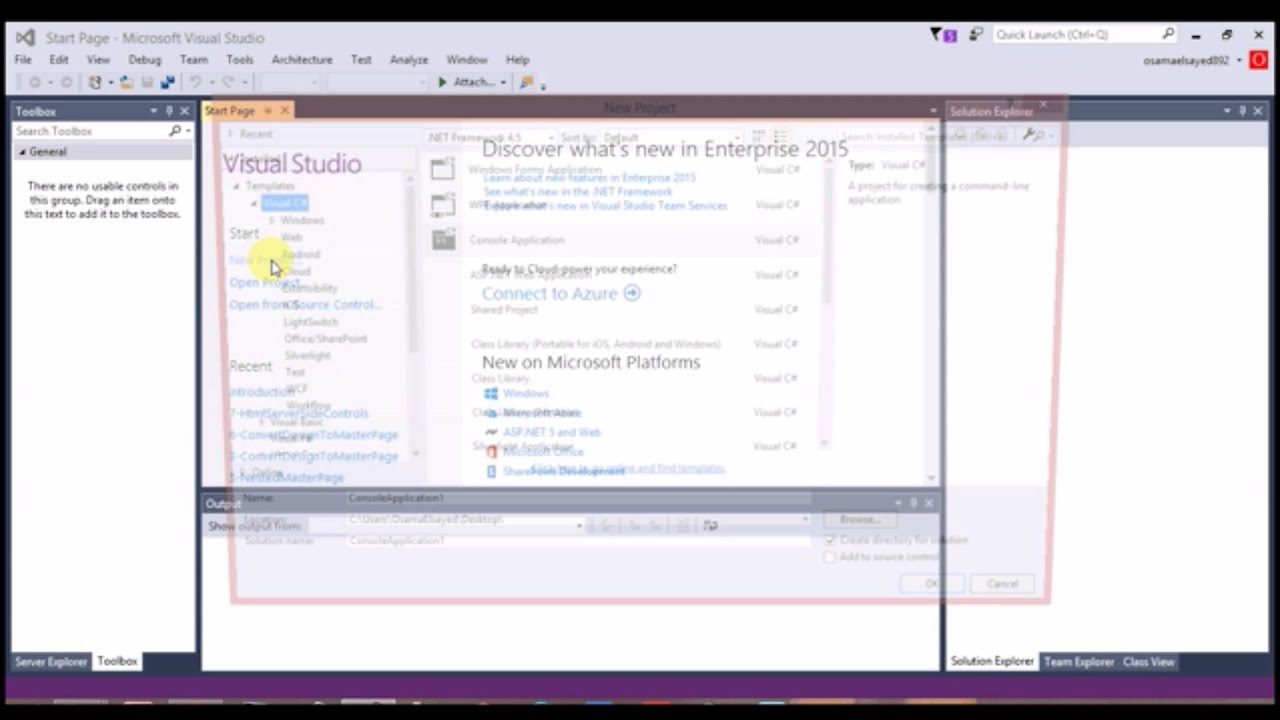Image resolution: width=1280 pixels, height=720 pixels.
Task: Click the Find in Files toolbar icon
Action: pyautogui.click(x=526, y=82)
